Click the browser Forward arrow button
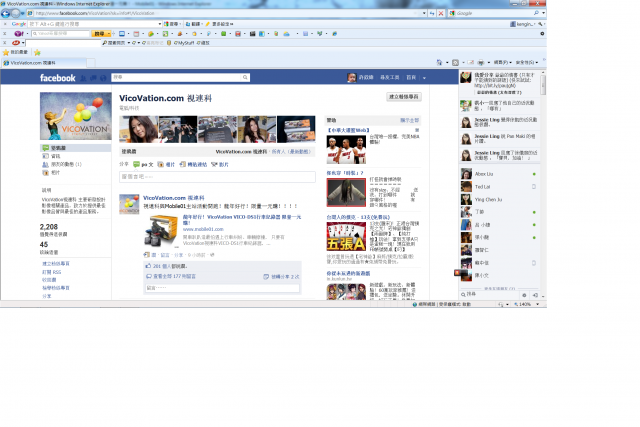This screenshot has width=640, height=427. coord(16,13)
